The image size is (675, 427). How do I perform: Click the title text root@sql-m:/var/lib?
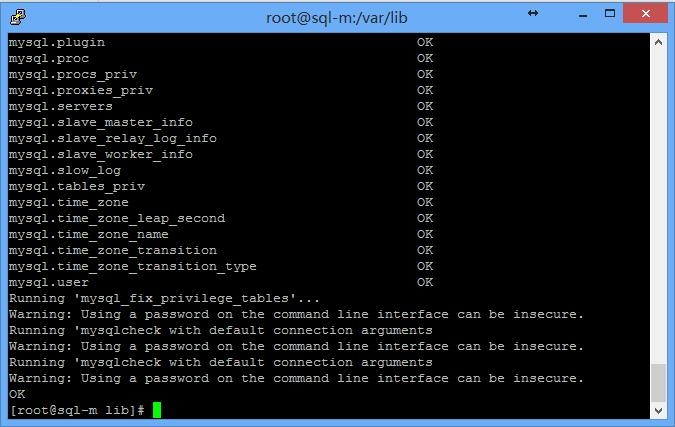click(x=337, y=18)
